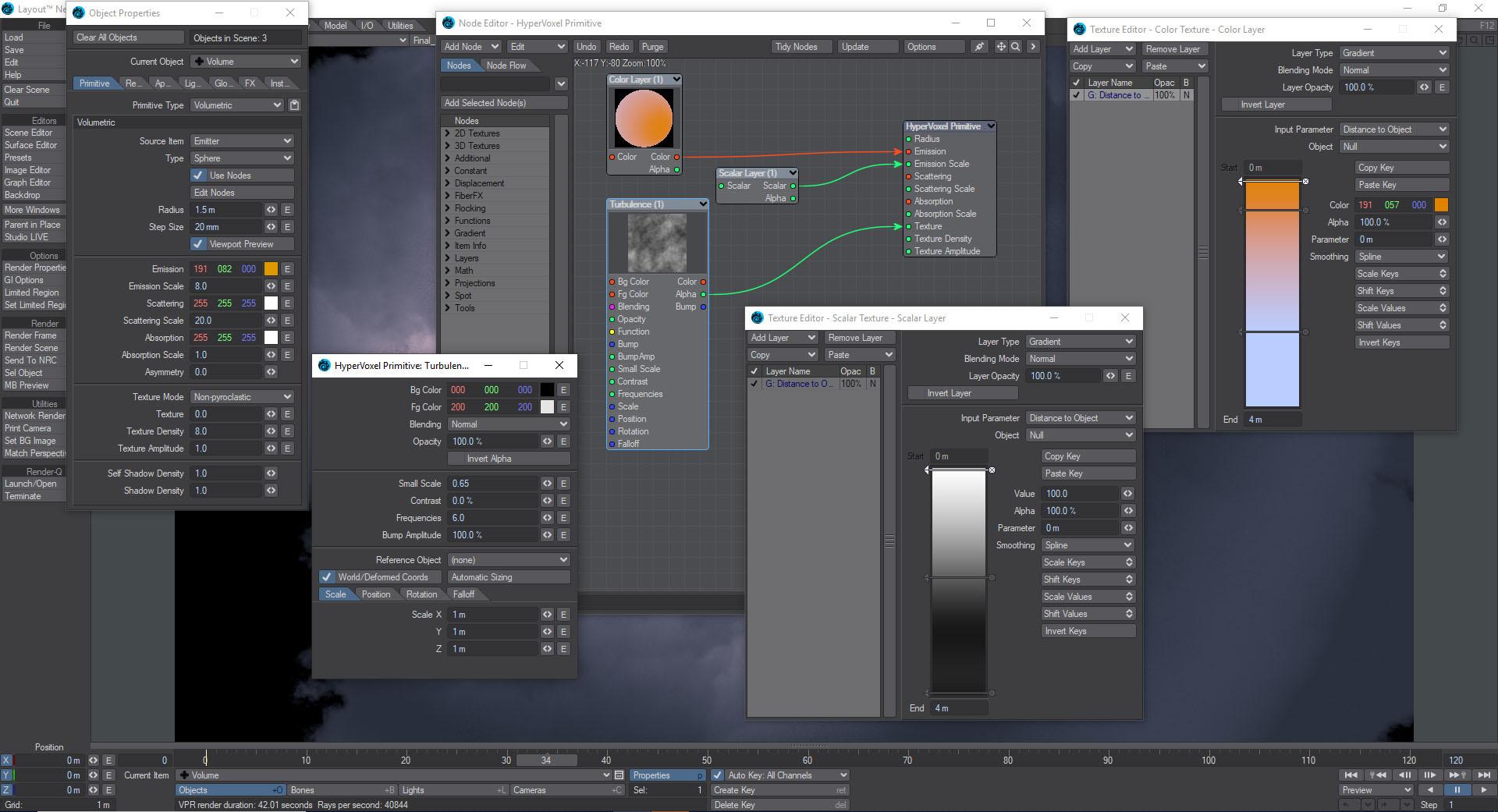The image size is (1498, 812).
Task: Open the Texture Mode dropdown
Action: [243, 397]
